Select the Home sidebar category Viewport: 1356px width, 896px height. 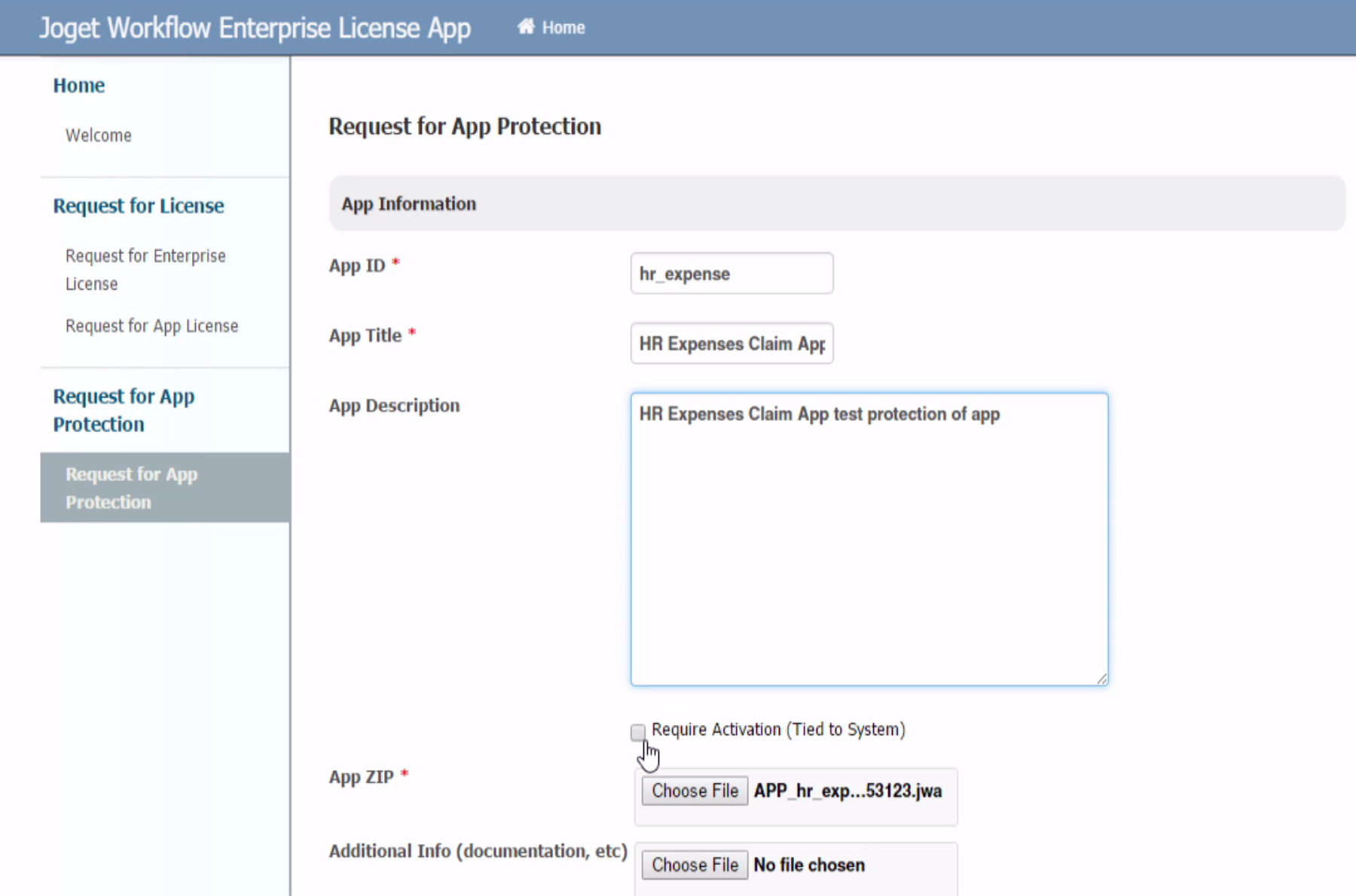click(78, 85)
